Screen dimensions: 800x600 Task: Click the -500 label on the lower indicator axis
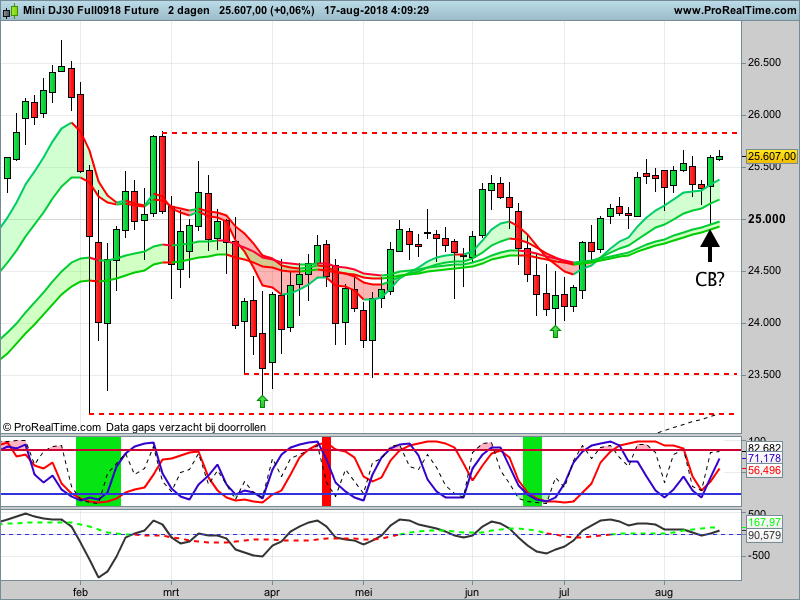coord(757,555)
